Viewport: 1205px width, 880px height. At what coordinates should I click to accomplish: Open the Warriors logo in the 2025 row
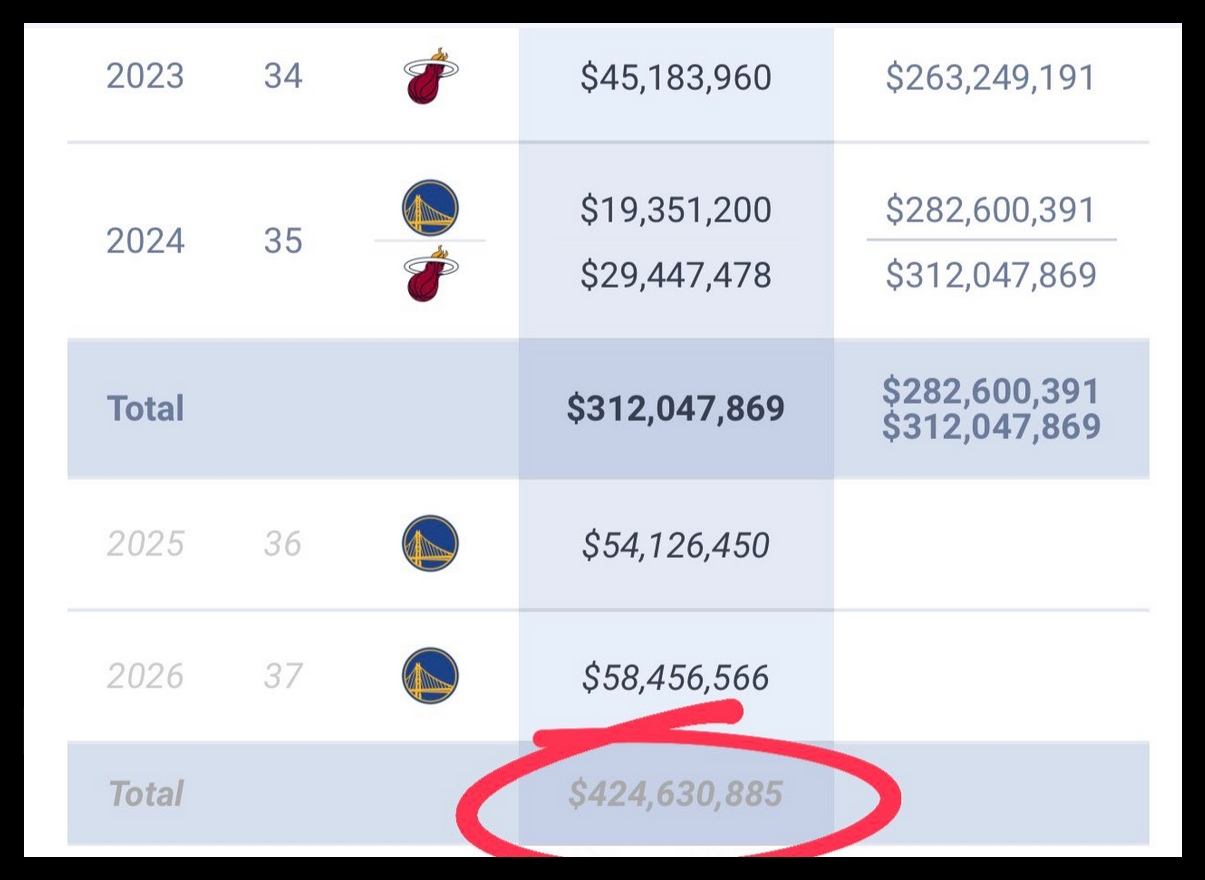pyautogui.click(x=430, y=544)
